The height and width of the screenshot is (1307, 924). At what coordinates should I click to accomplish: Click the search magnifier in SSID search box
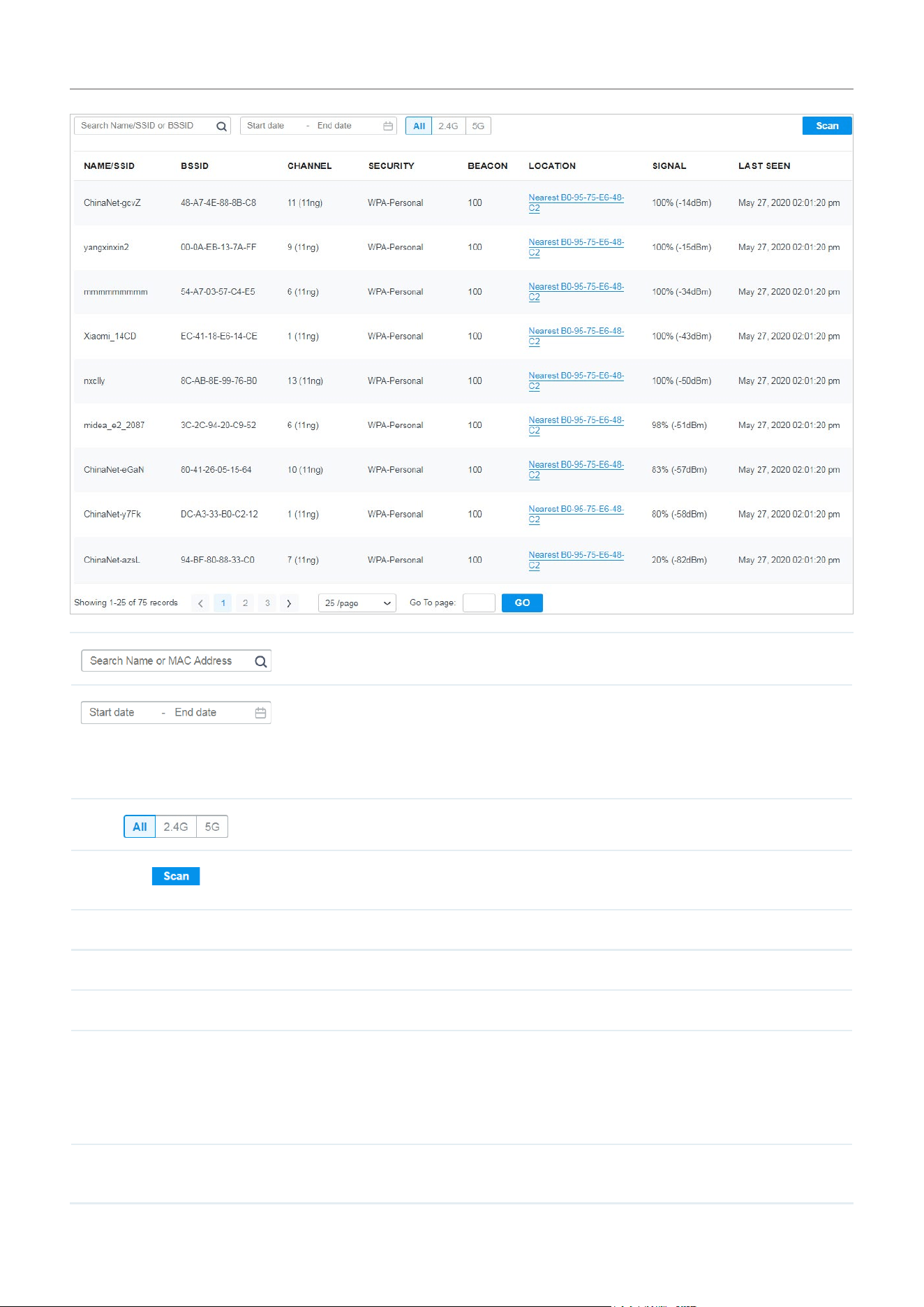point(221,126)
